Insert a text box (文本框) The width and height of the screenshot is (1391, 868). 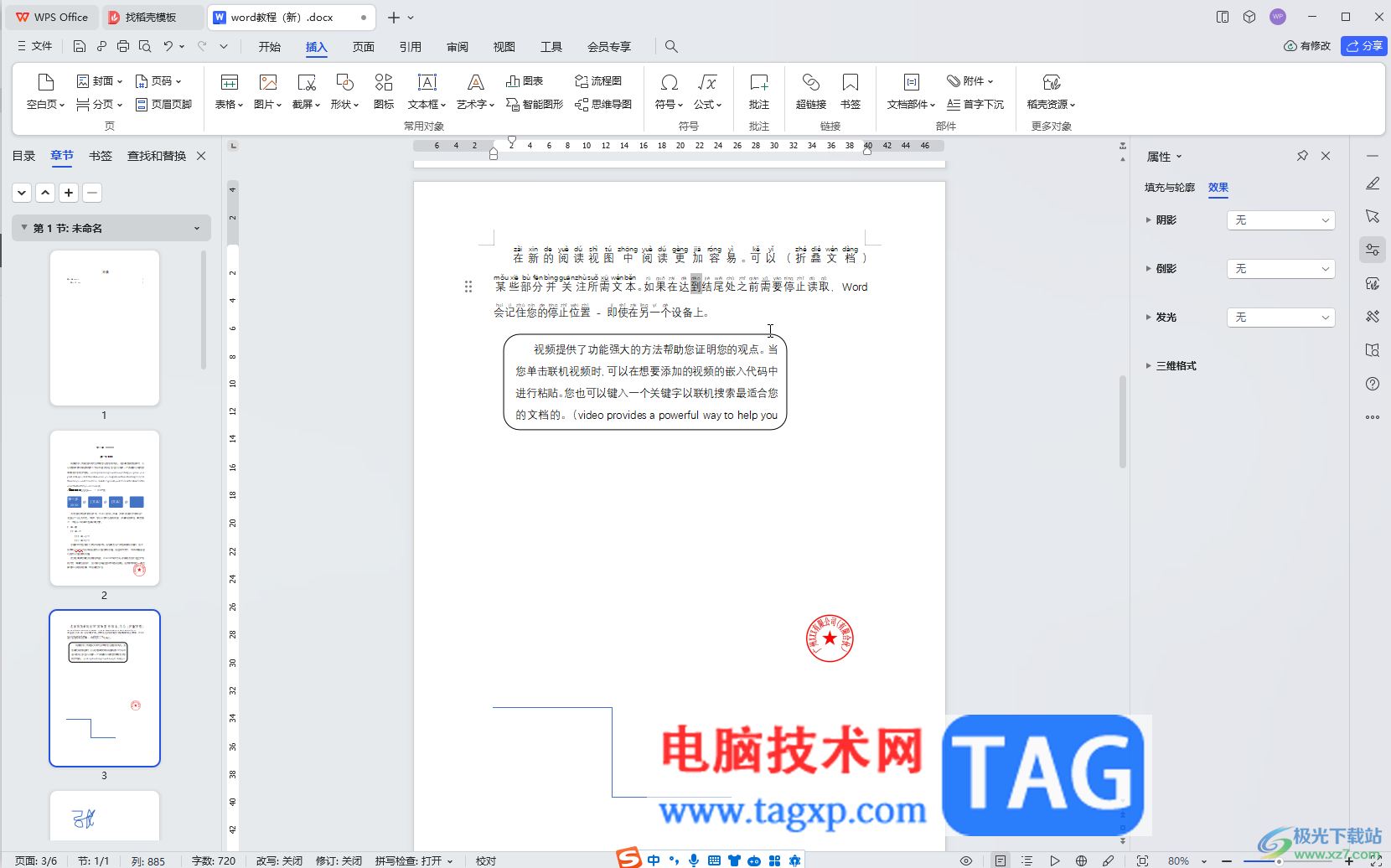(x=427, y=91)
